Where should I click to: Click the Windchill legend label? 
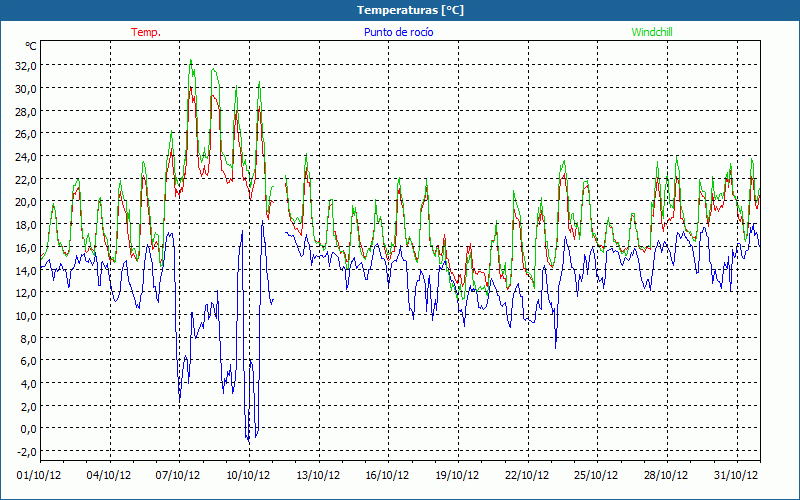point(652,32)
